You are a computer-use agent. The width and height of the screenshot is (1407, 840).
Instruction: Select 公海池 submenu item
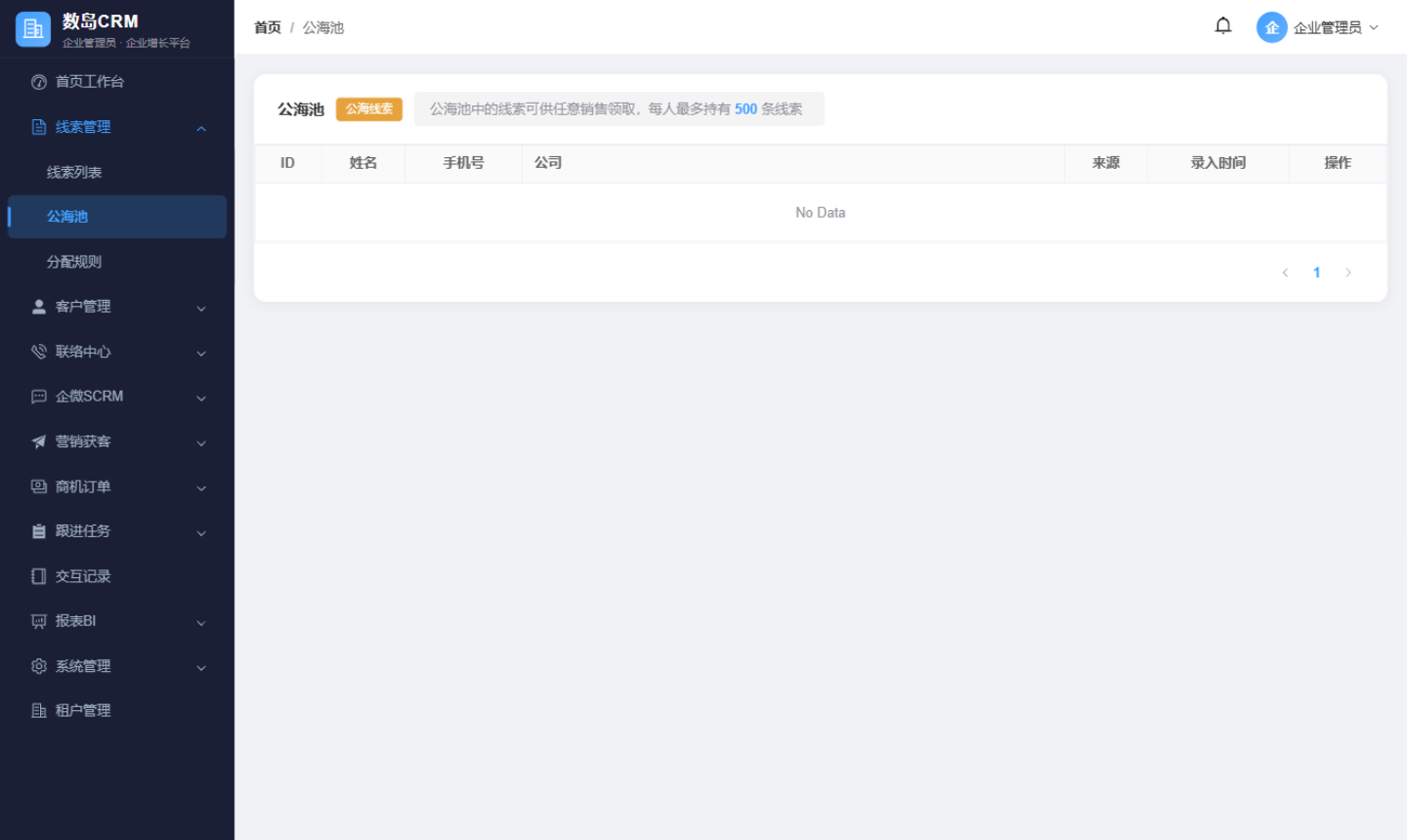click(x=117, y=217)
